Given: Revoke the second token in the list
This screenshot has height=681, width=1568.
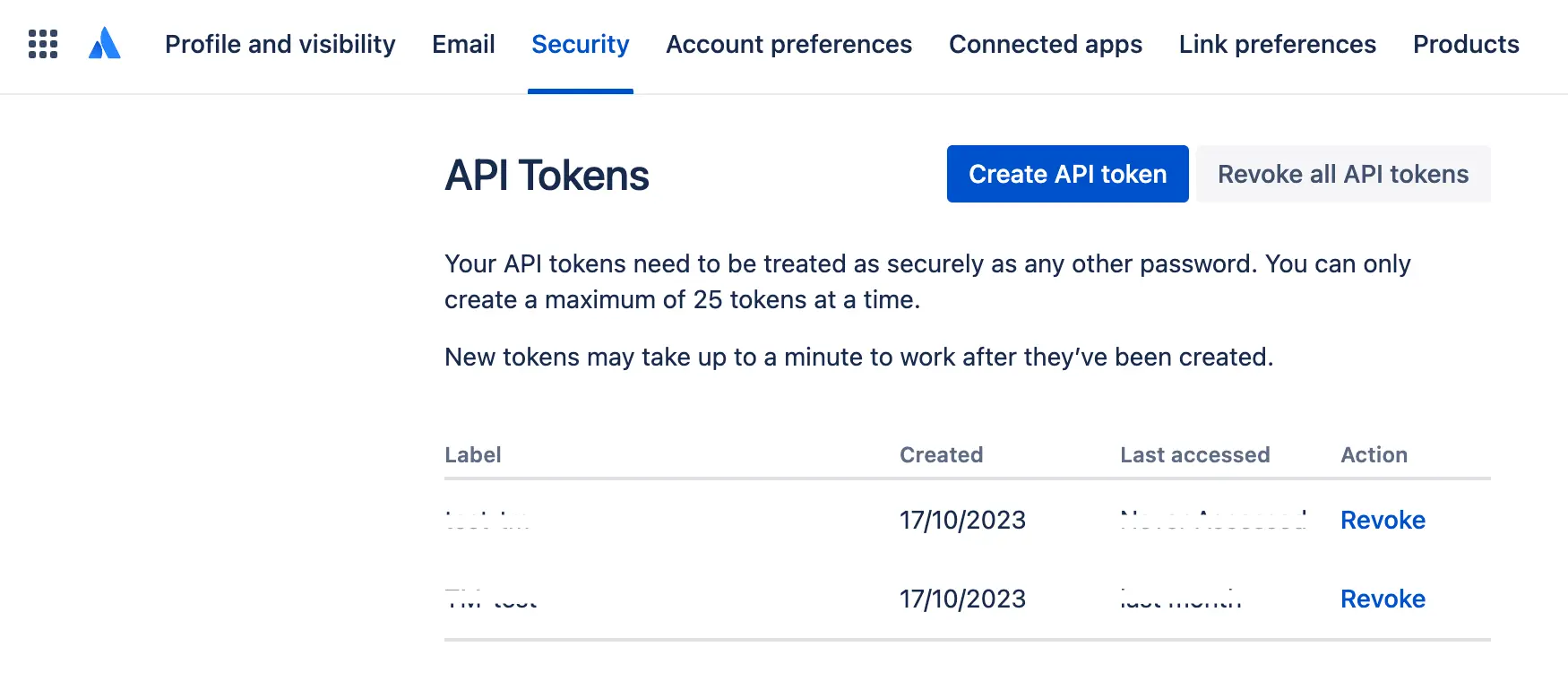Looking at the screenshot, I should tap(1382, 599).
